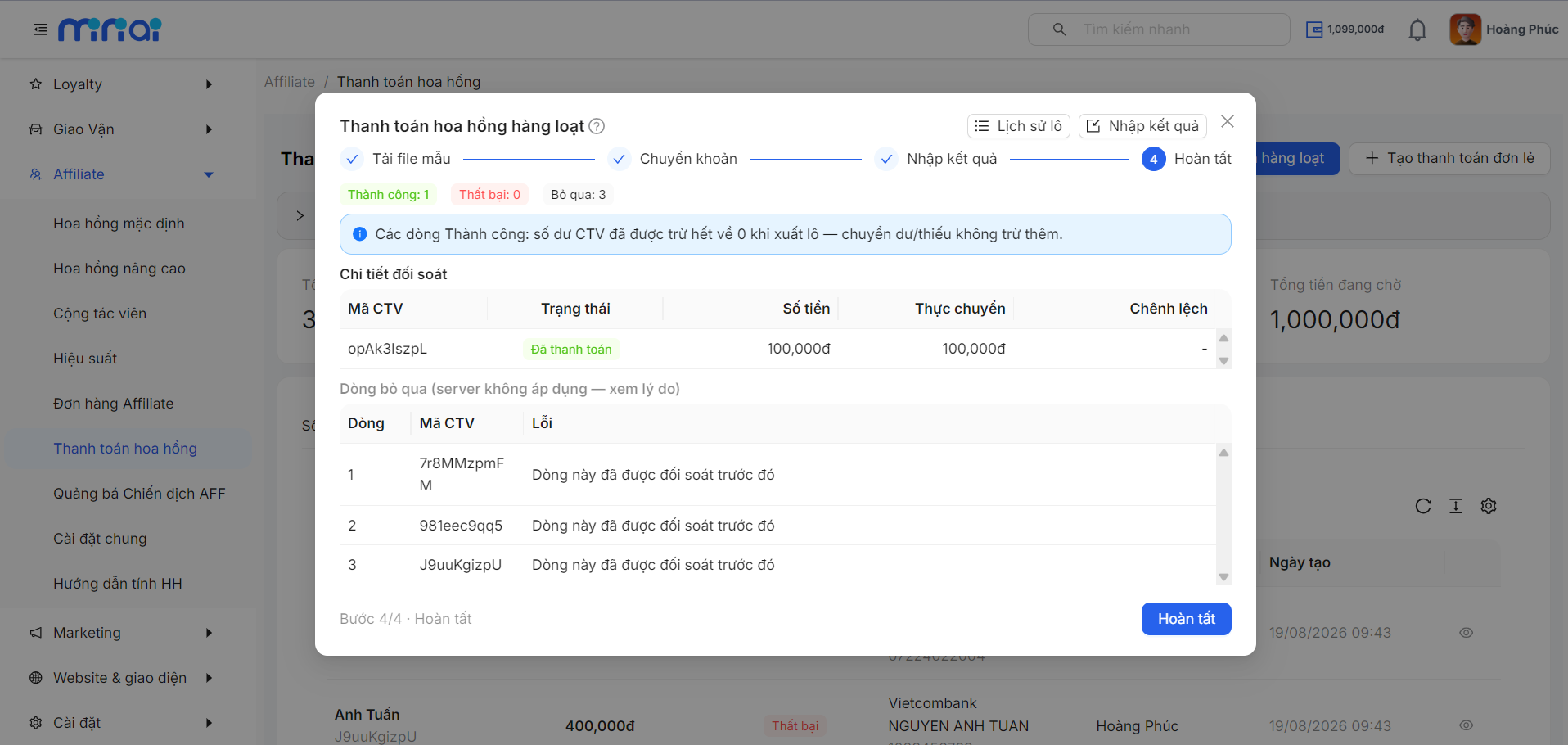Viewport: 1568px width, 745px height.
Task: Select Thanh toán hoa hồng menu item
Action: pos(125,449)
